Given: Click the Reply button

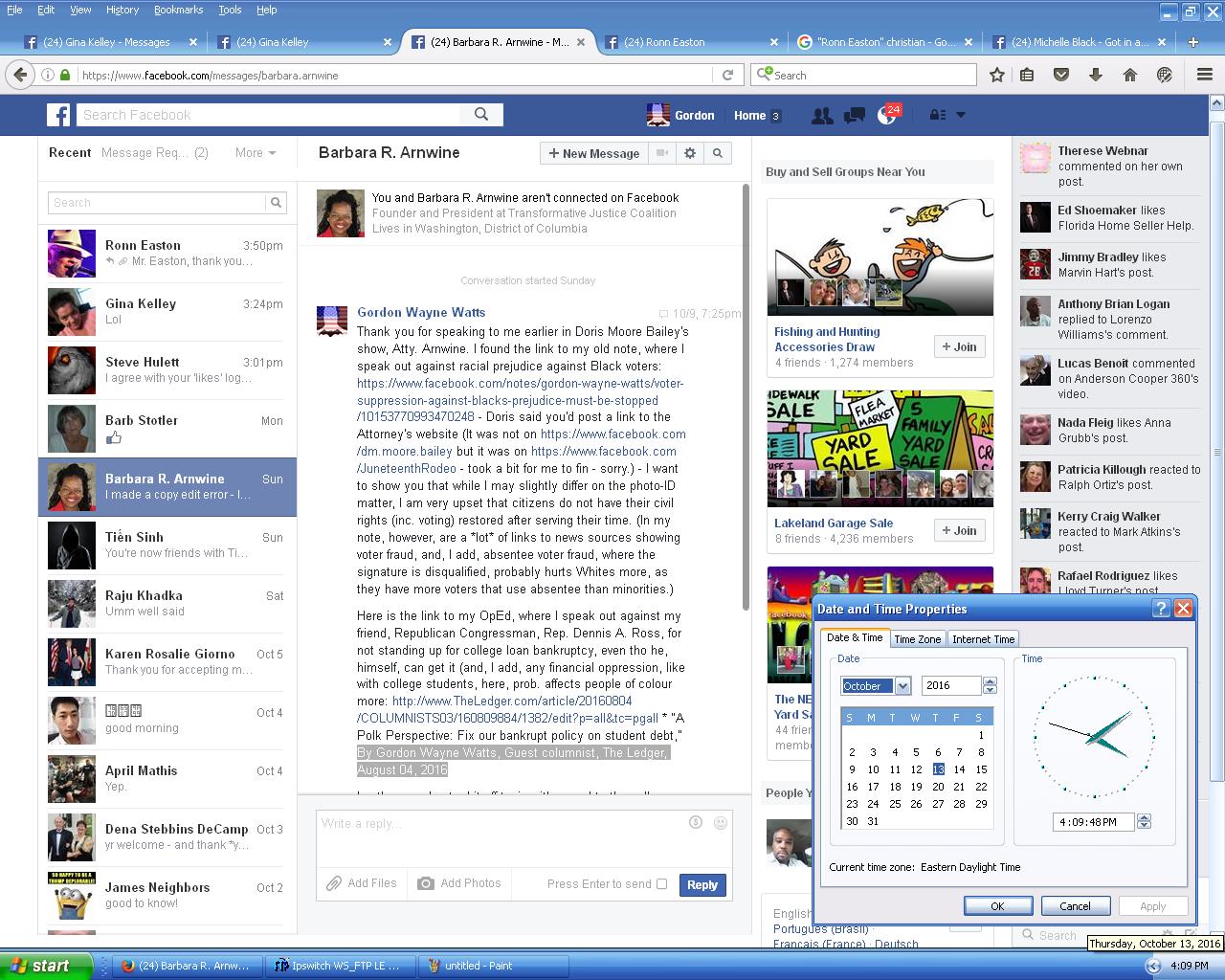Looking at the screenshot, I should tap(702, 885).
